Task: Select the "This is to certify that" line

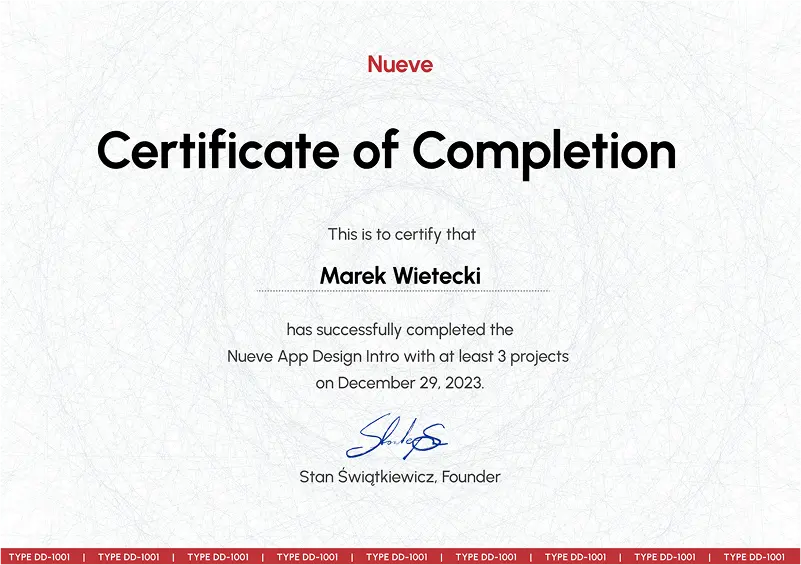Action: (x=401, y=234)
